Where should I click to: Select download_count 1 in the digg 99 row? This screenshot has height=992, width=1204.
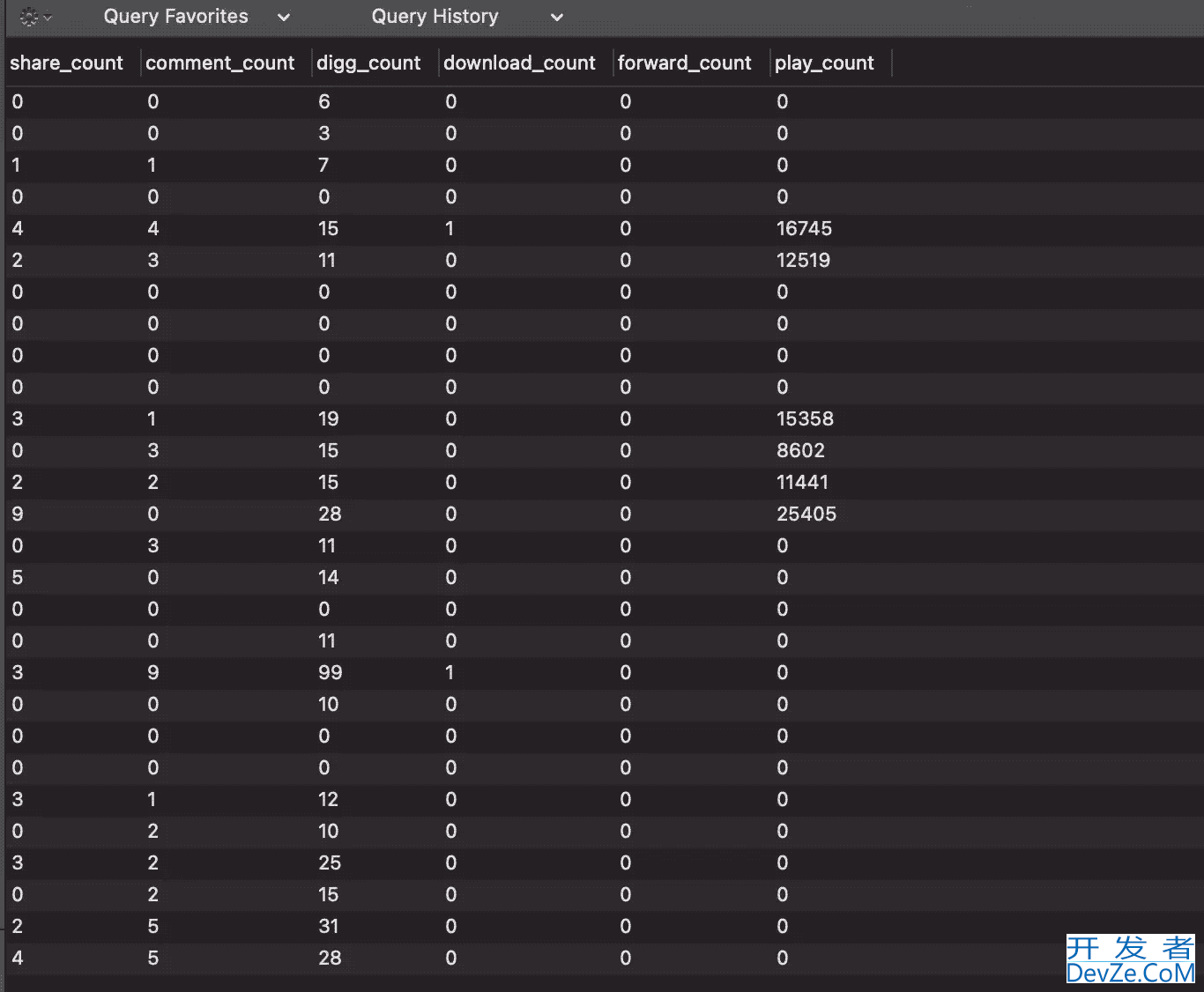450,673
